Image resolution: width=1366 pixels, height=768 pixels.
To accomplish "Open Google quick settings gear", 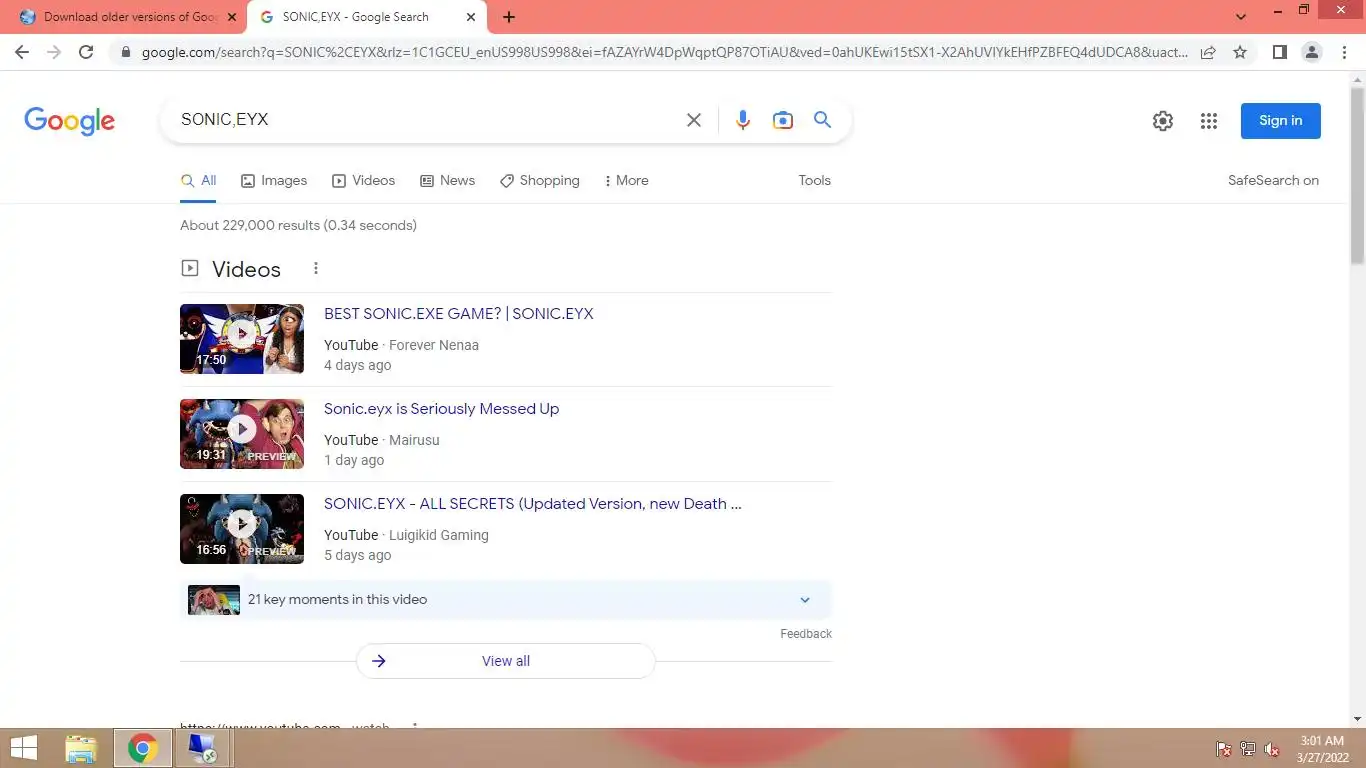I will (x=1162, y=121).
